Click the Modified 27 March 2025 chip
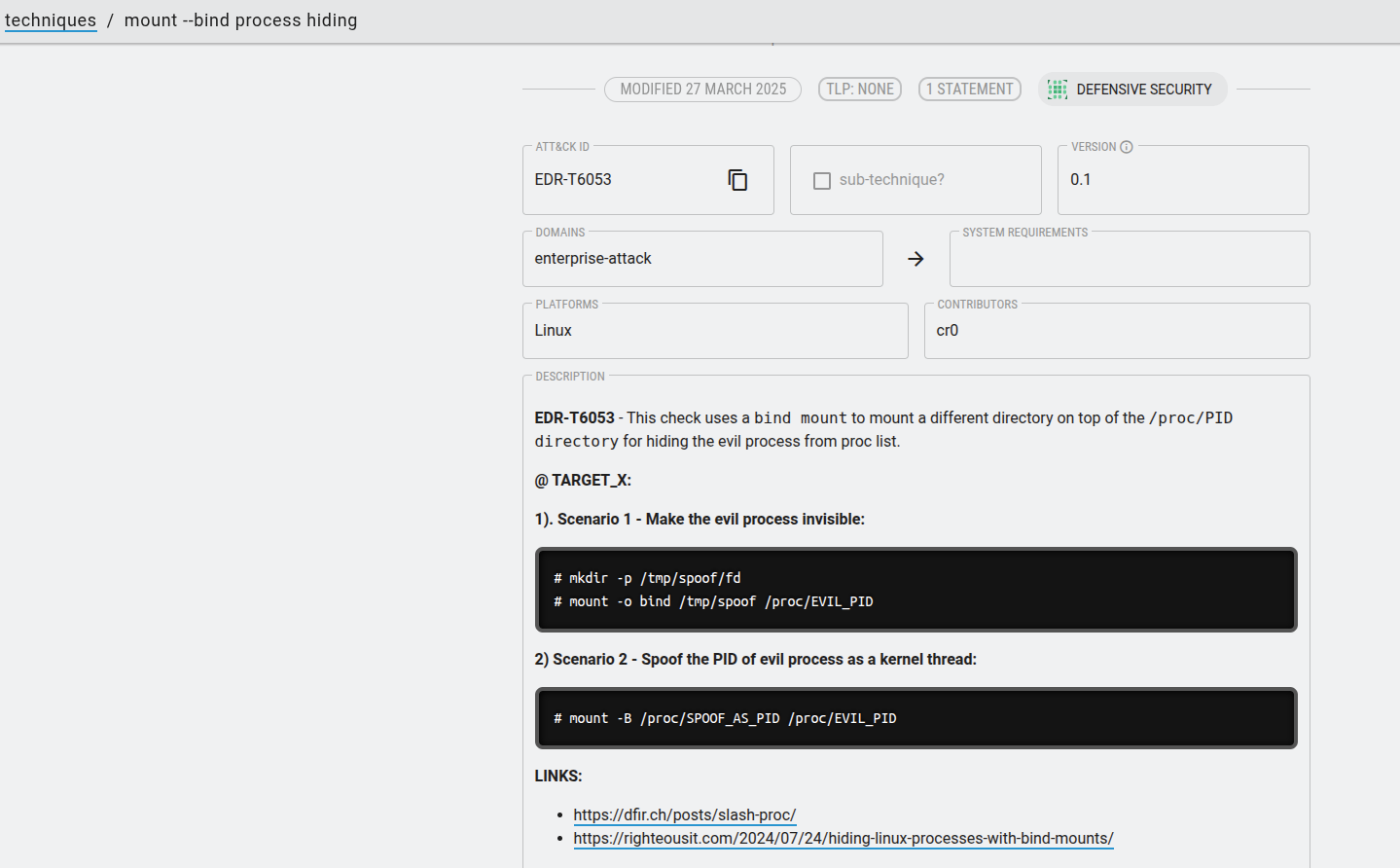Image resolution: width=1400 pixels, height=868 pixels. 702,90
